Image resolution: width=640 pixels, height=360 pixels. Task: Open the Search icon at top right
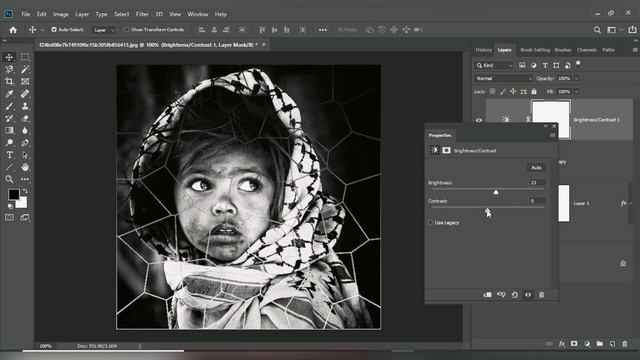[x=597, y=30]
